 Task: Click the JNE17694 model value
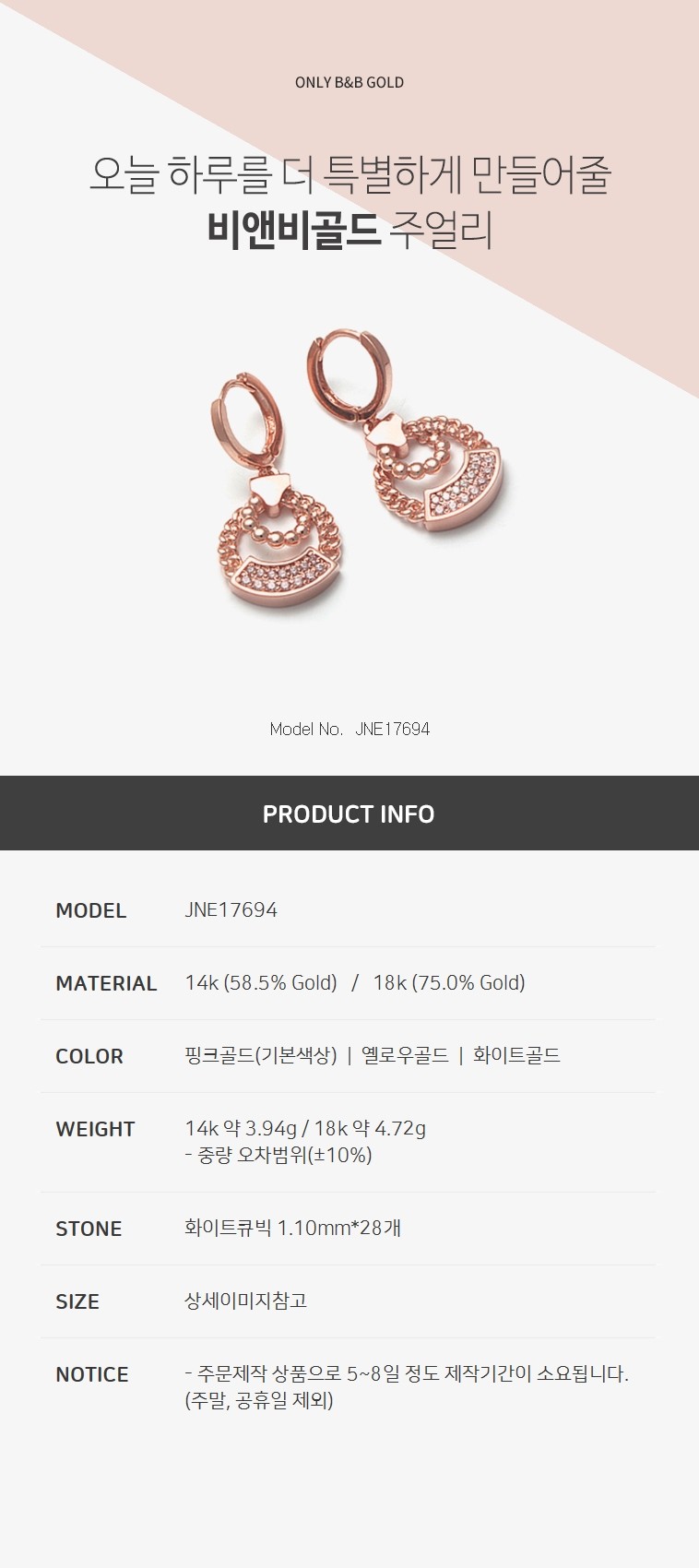pos(231,909)
